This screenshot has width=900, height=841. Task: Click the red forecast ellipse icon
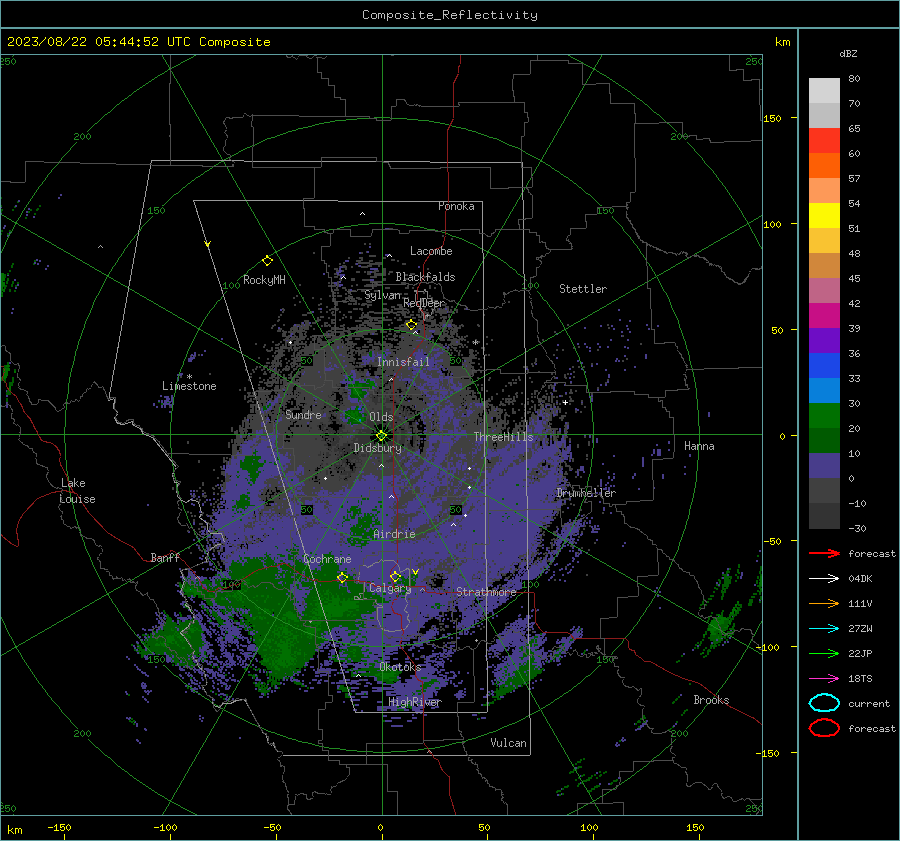click(x=824, y=728)
